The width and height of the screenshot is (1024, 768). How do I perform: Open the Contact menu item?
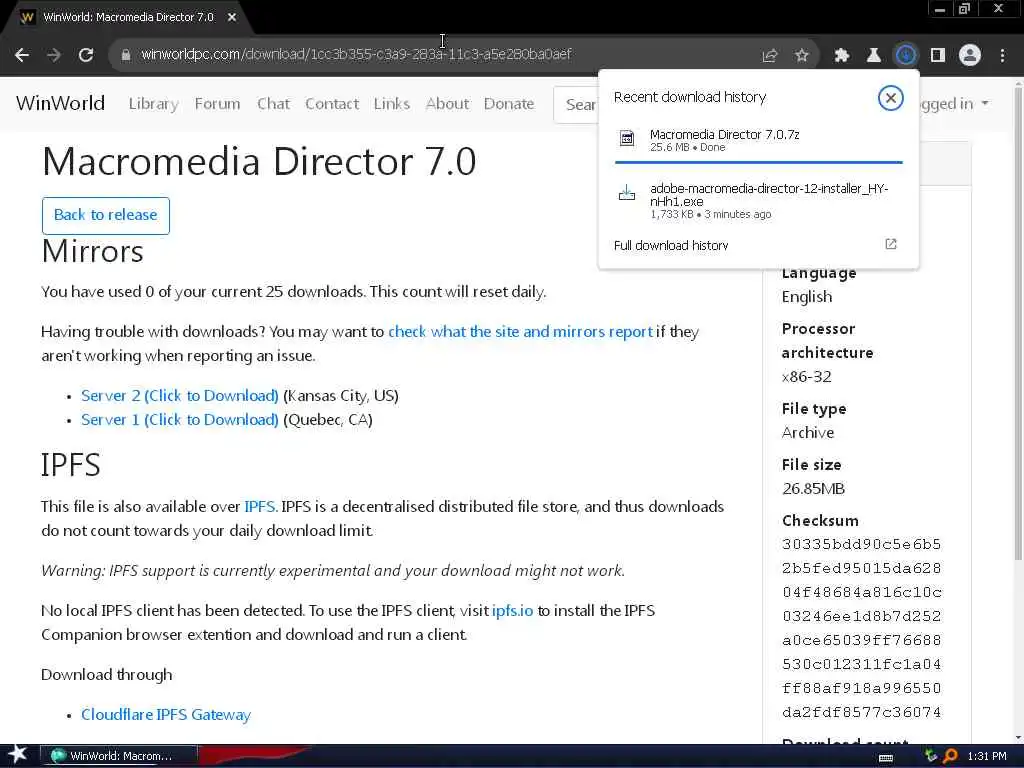click(332, 104)
